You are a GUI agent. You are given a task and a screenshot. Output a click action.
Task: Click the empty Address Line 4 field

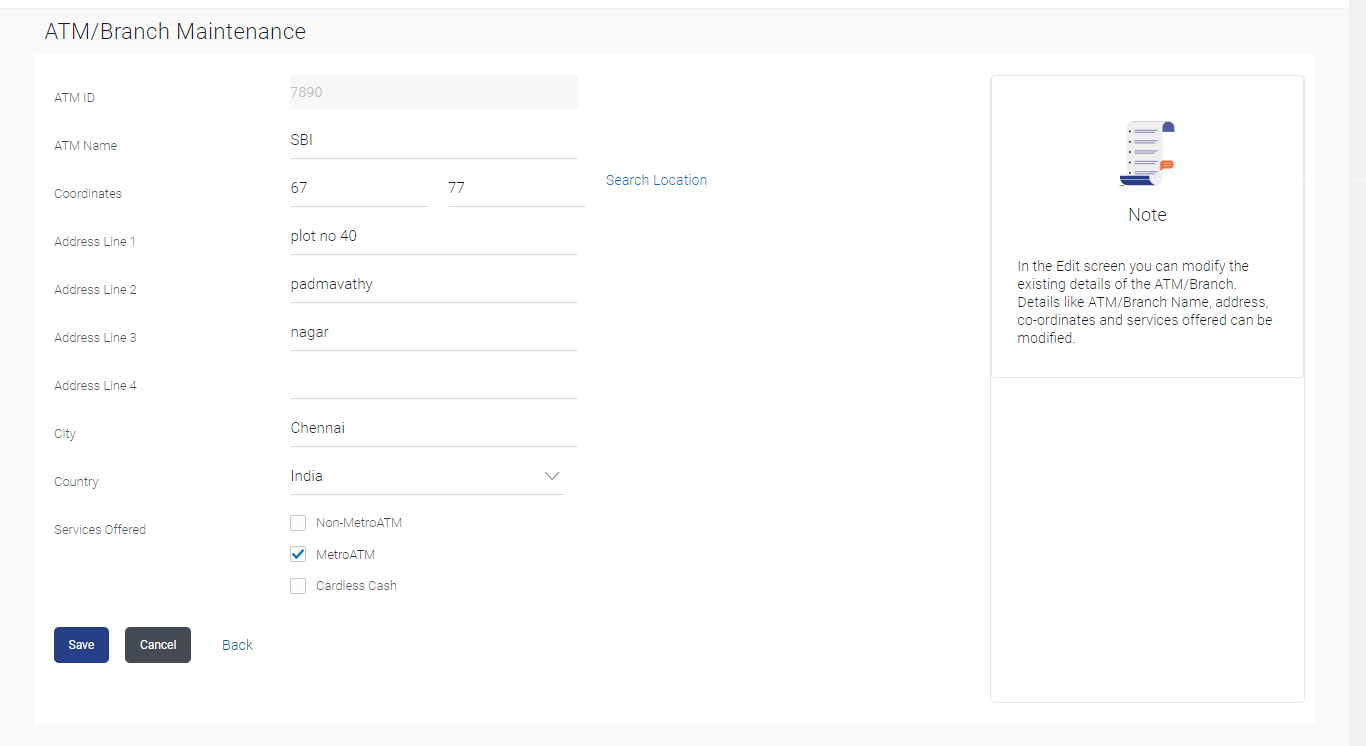pos(433,381)
